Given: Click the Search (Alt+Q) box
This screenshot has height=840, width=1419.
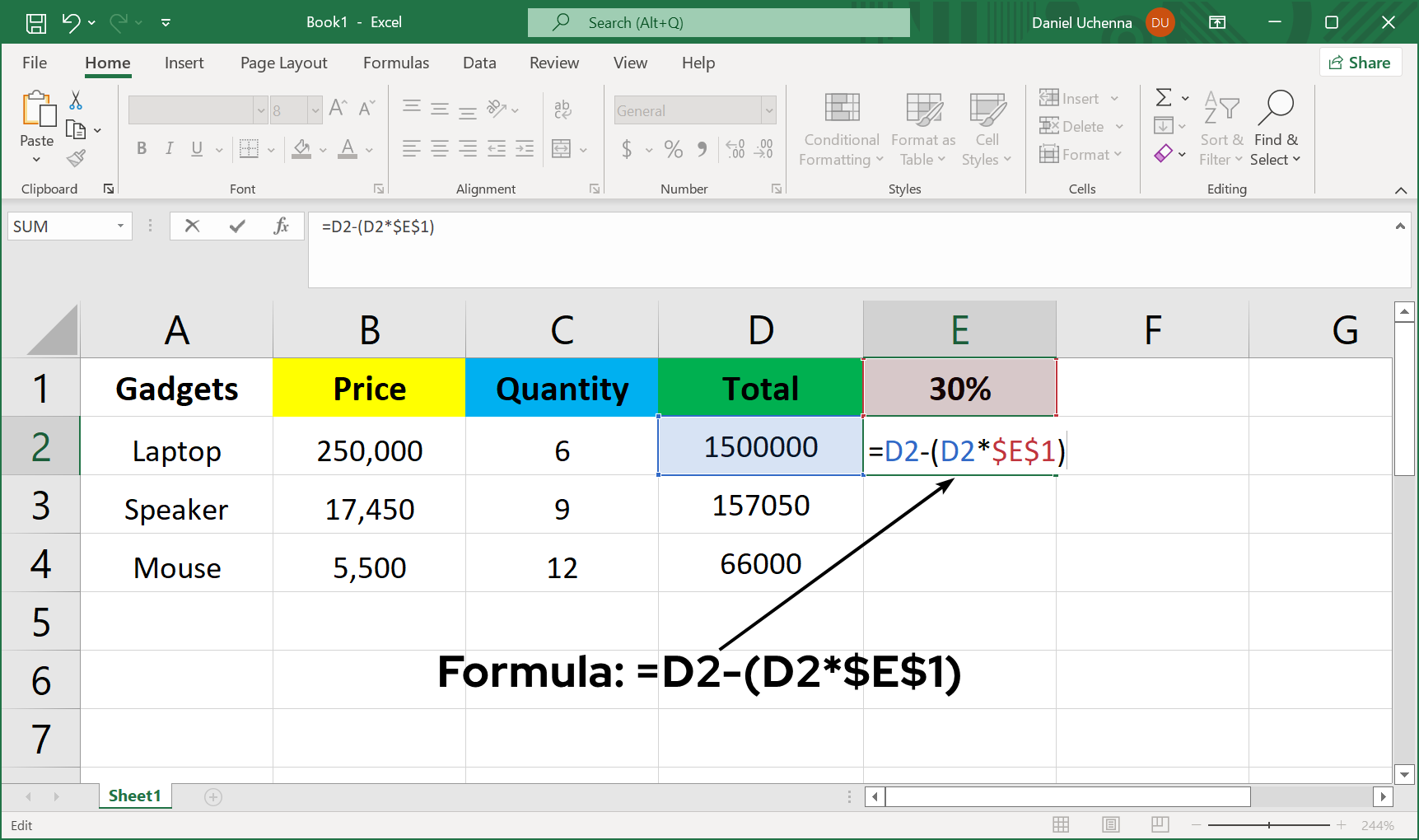Looking at the screenshot, I should pyautogui.click(x=718, y=23).
